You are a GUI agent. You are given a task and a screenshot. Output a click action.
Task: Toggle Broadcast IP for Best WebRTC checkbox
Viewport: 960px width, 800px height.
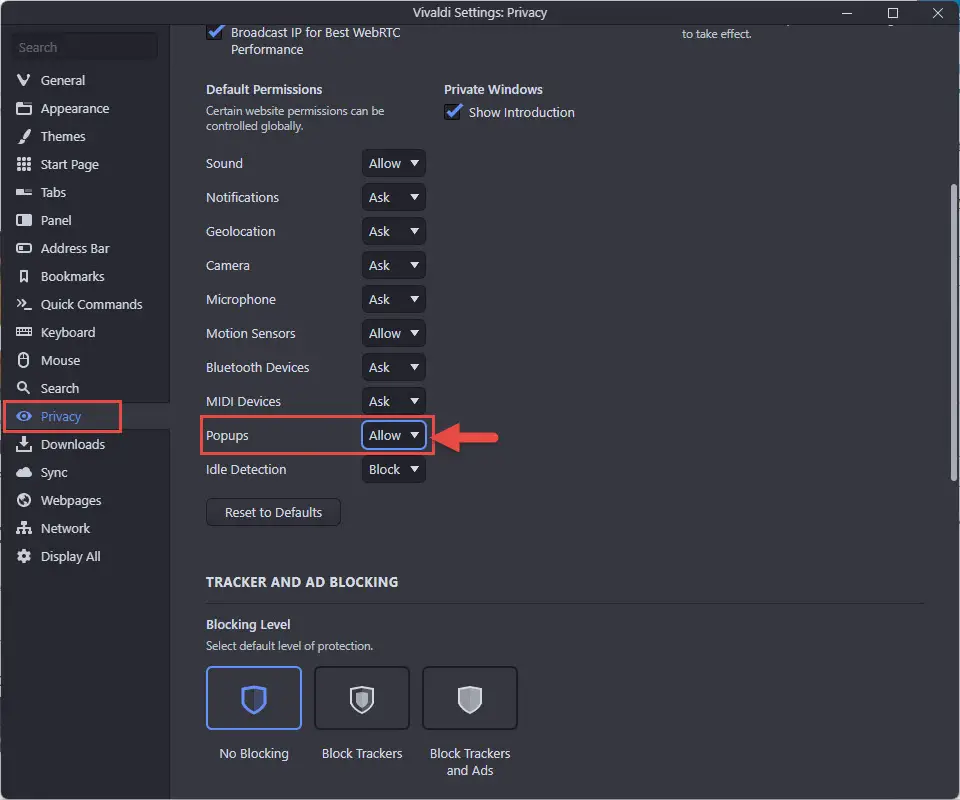215,32
